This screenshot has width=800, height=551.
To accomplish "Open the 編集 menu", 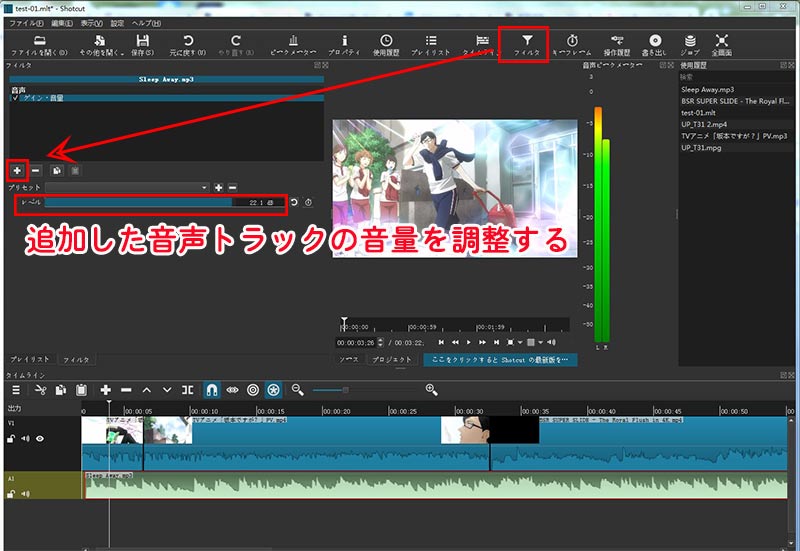I will tap(62, 23).
